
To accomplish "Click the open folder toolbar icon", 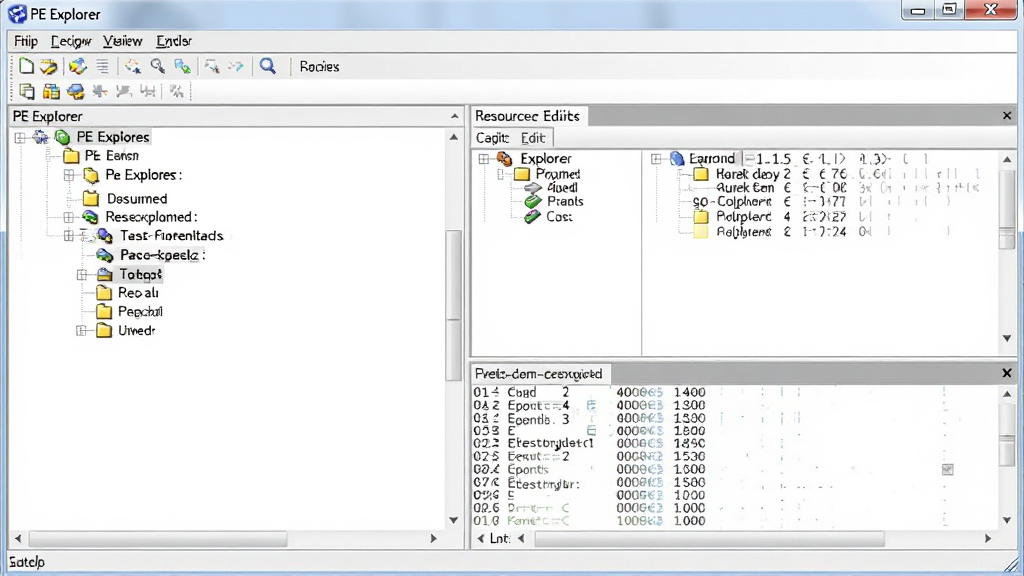I will pyautogui.click(x=48, y=66).
